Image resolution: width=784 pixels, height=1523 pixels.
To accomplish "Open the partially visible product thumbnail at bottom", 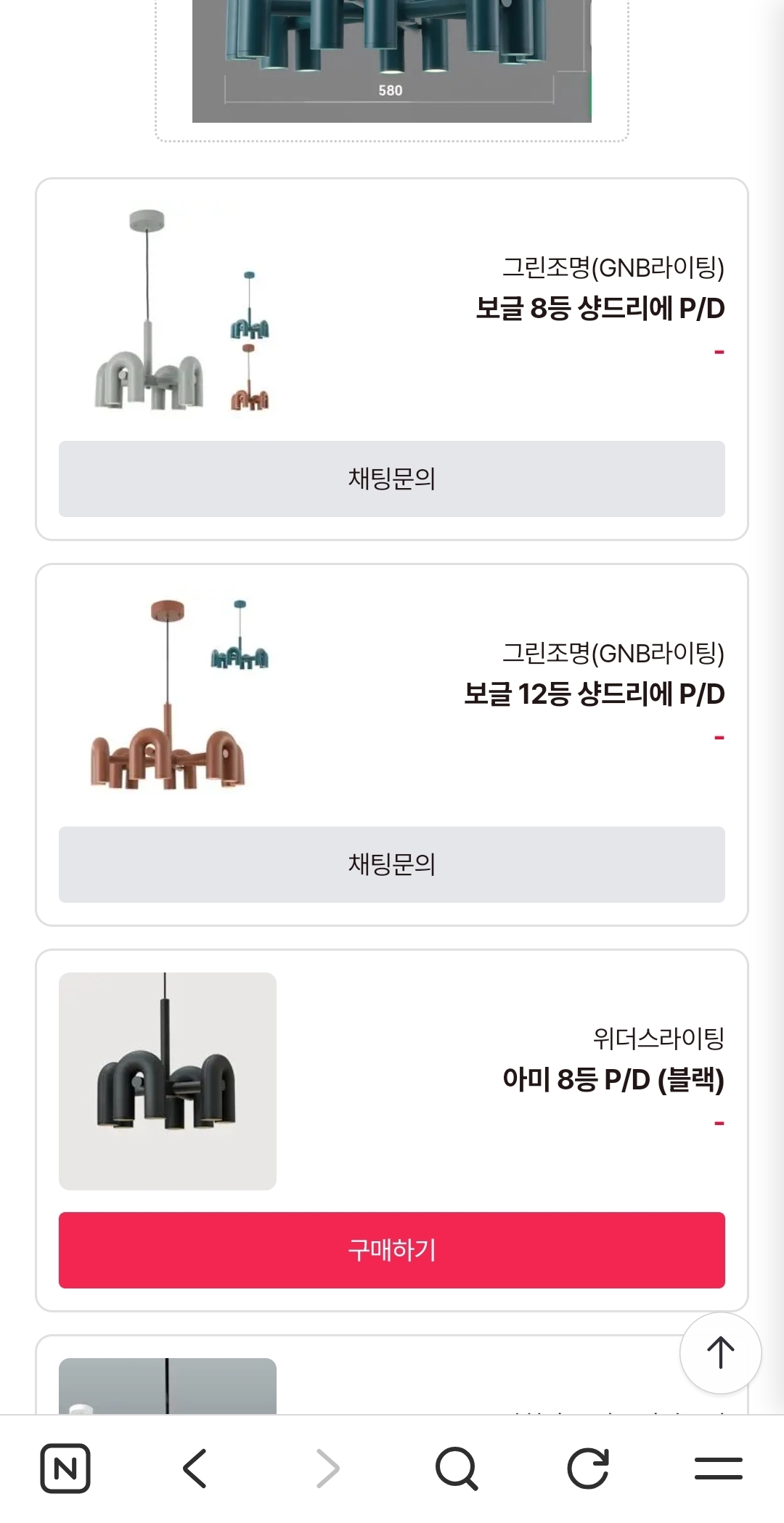I will point(168,1386).
